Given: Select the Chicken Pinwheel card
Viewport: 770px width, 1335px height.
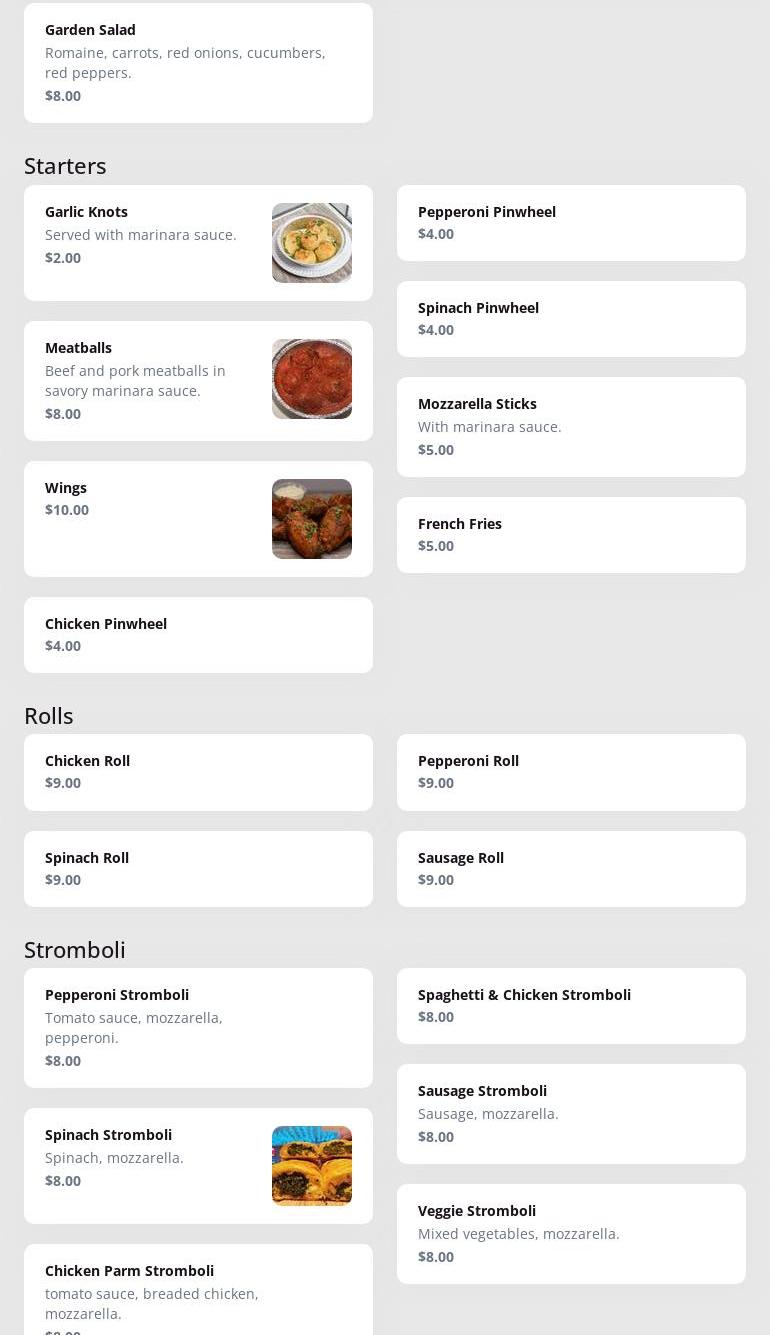Looking at the screenshot, I should [x=198, y=635].
